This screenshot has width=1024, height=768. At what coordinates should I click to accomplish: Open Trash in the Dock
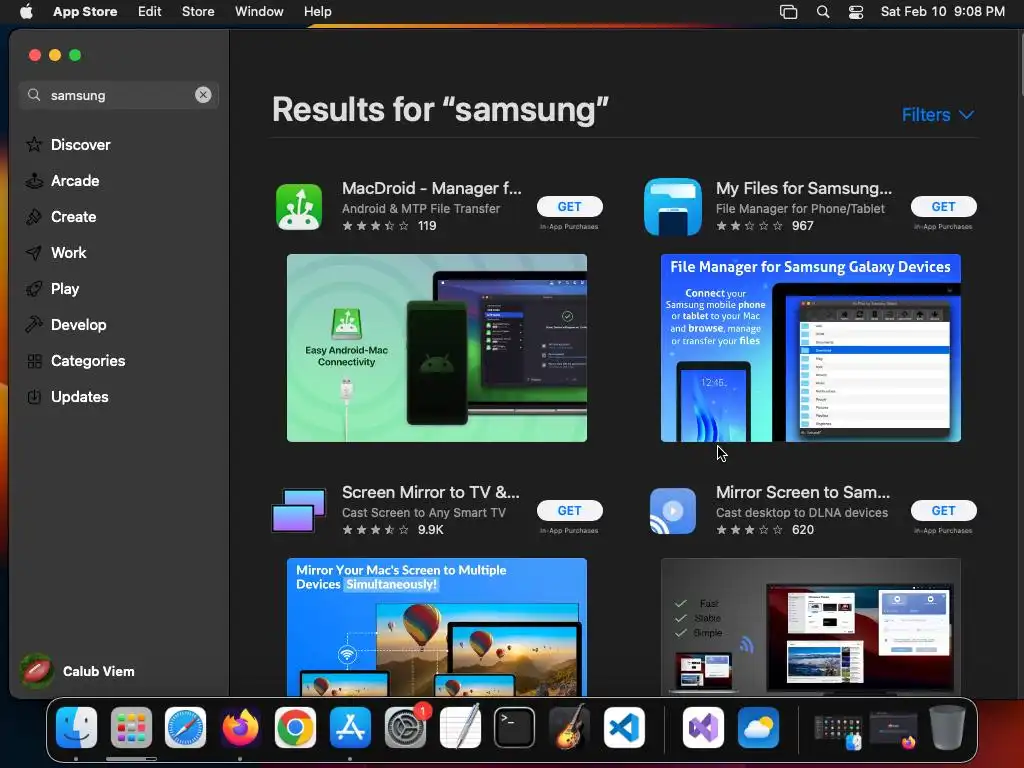coord(948,728)
